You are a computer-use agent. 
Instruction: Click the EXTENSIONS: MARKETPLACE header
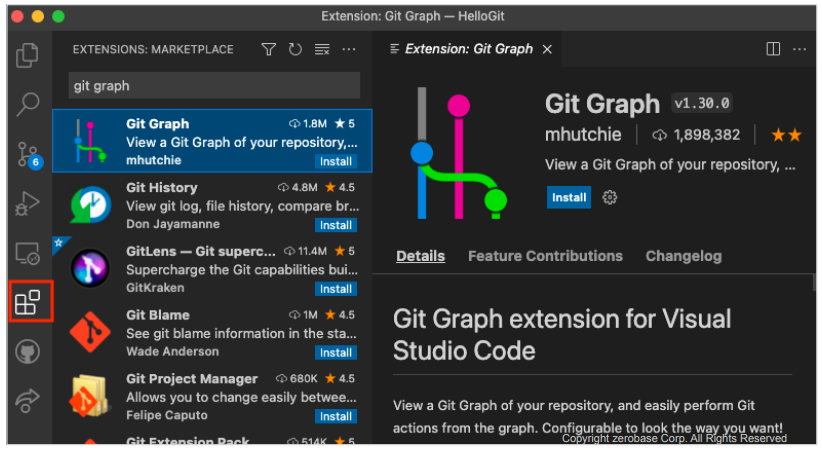click(153, 49)
